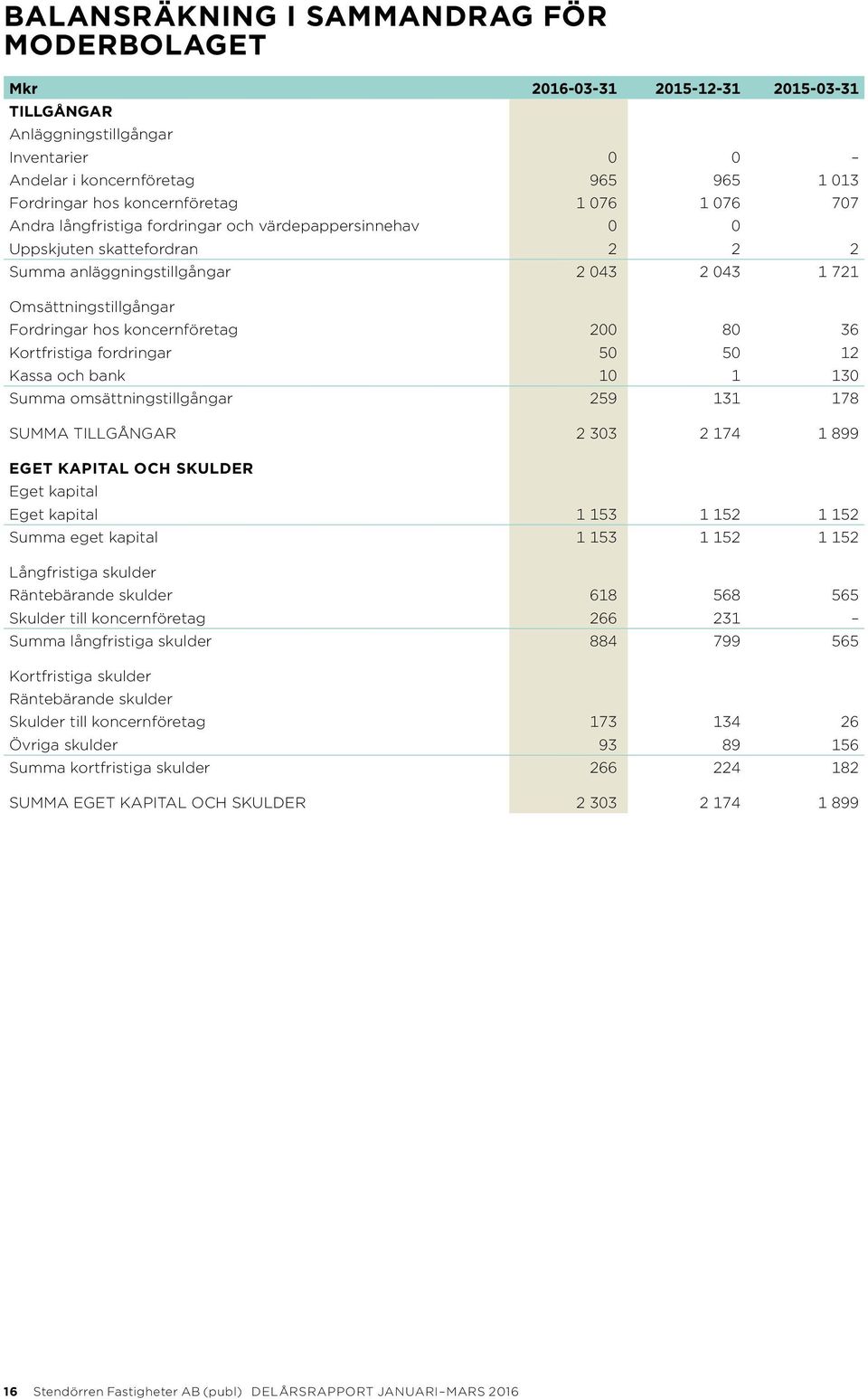
Task: Click the 2015-12-31 column header
Action: (697, 89)
